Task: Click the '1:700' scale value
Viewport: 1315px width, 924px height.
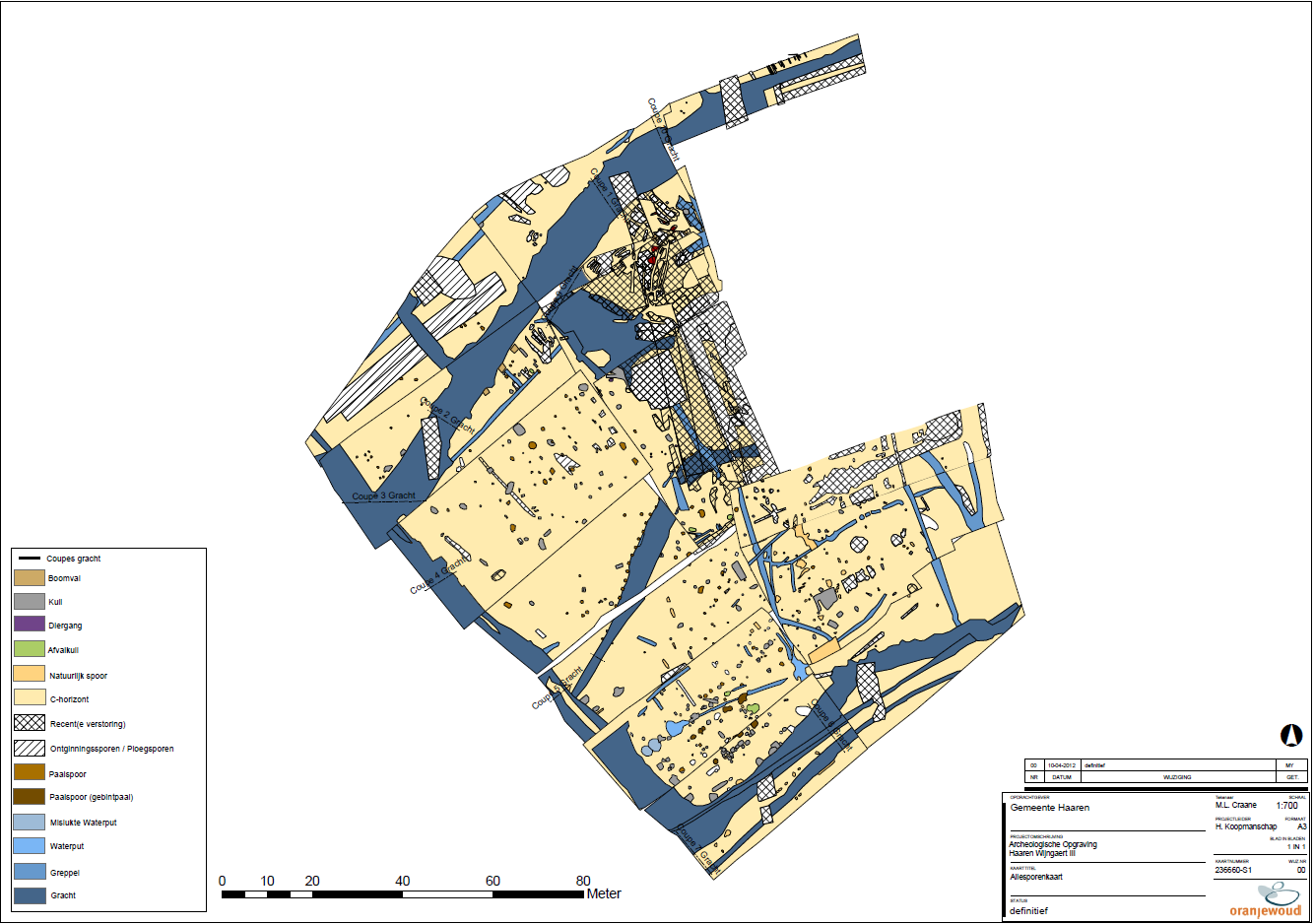Action: (x=1286, y=806)
